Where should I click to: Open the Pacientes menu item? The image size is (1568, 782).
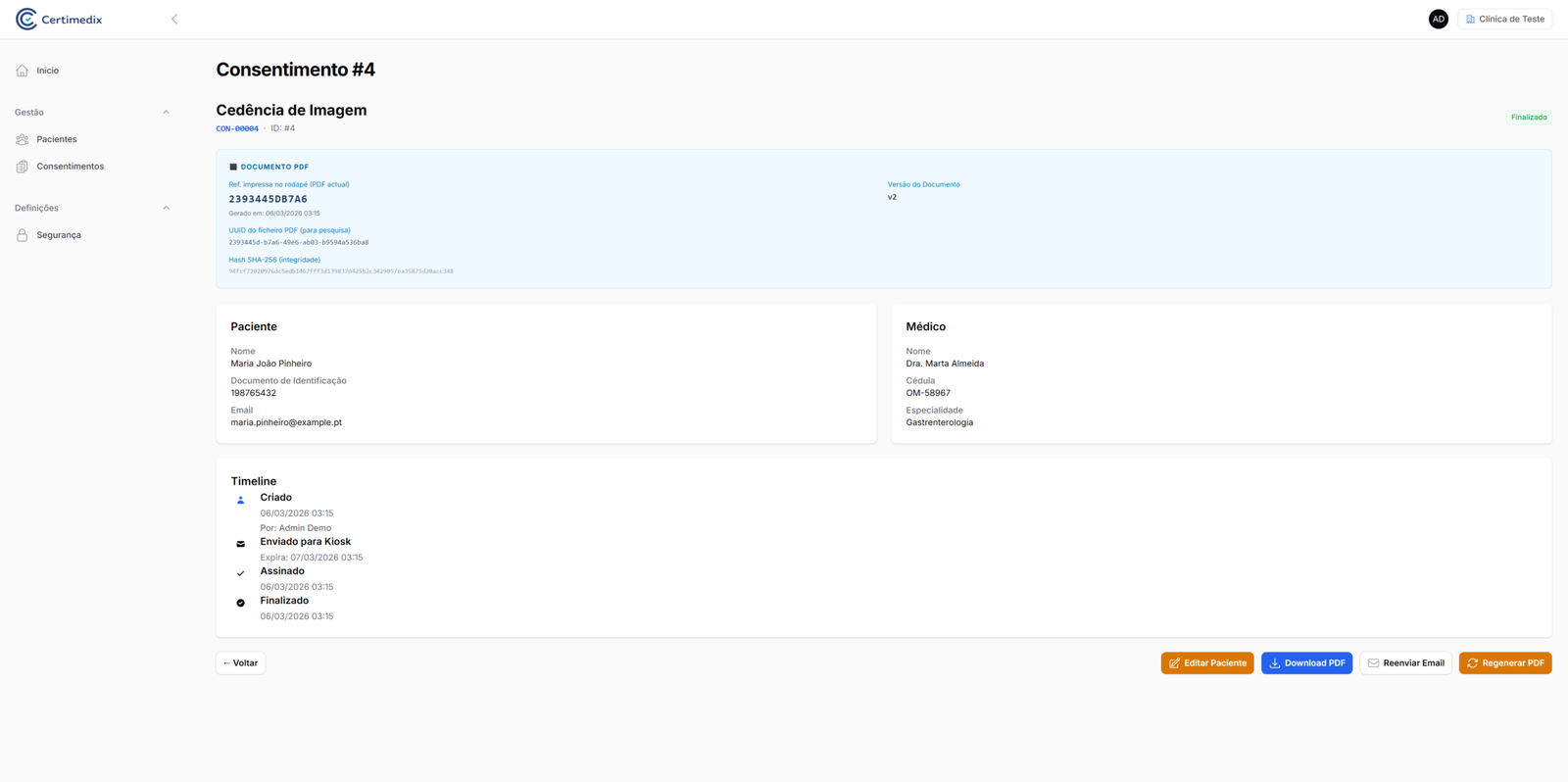pos(57,139)
